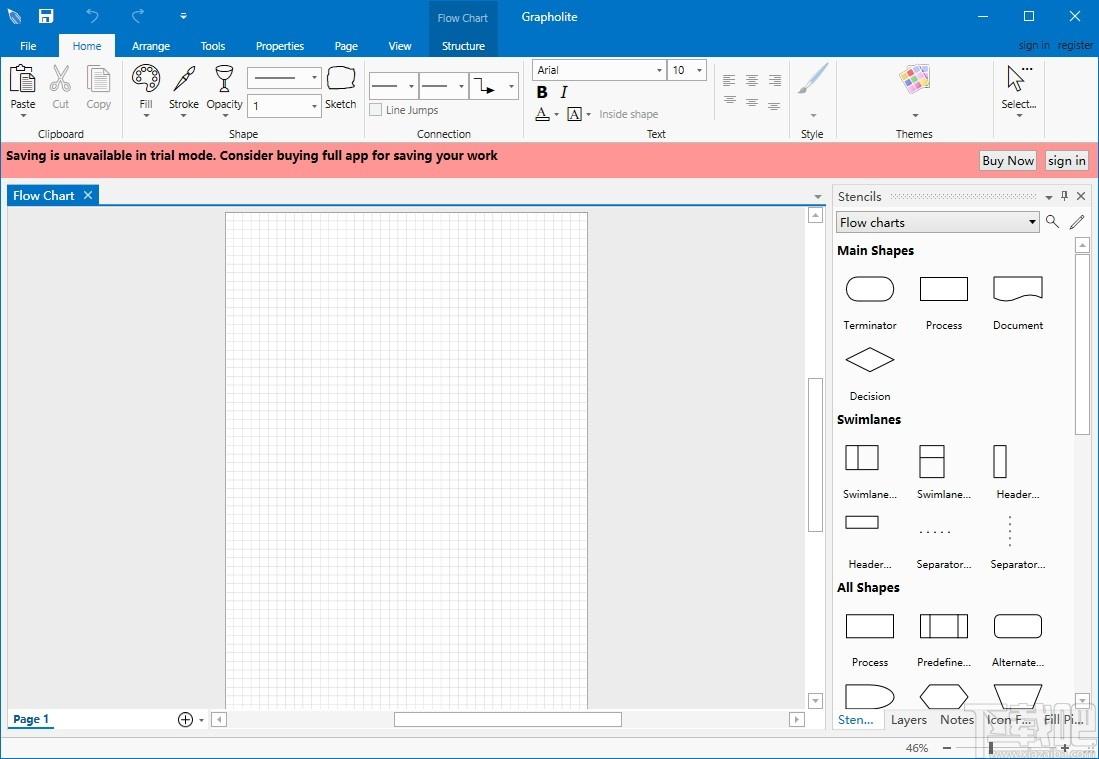
Task: Select the Page 1 tab
Action: [x=31, y=719]
